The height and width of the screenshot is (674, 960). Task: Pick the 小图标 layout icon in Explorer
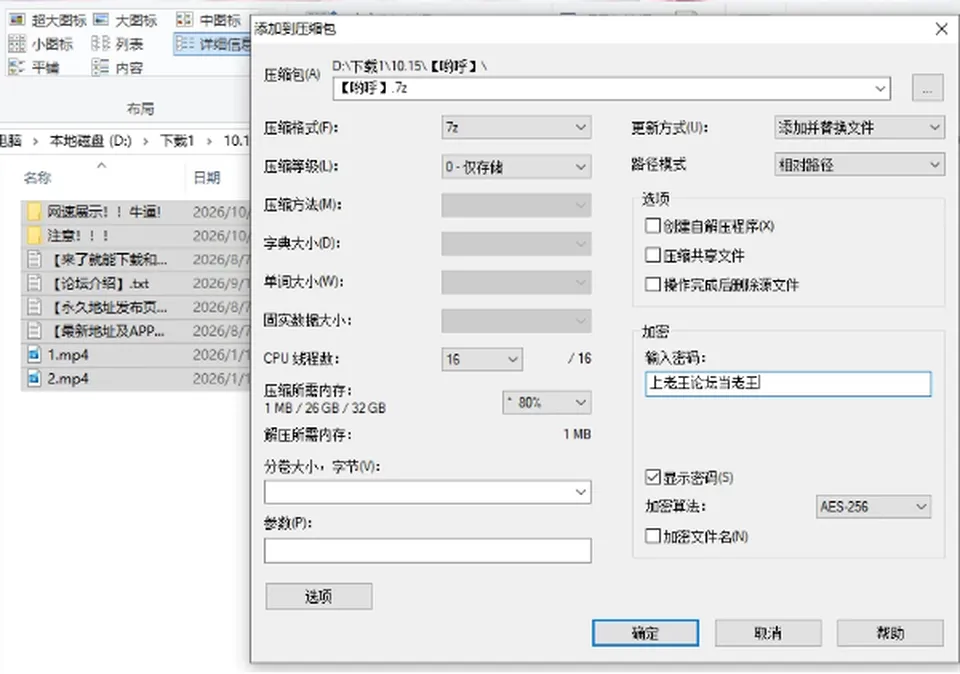pos(17,43)
